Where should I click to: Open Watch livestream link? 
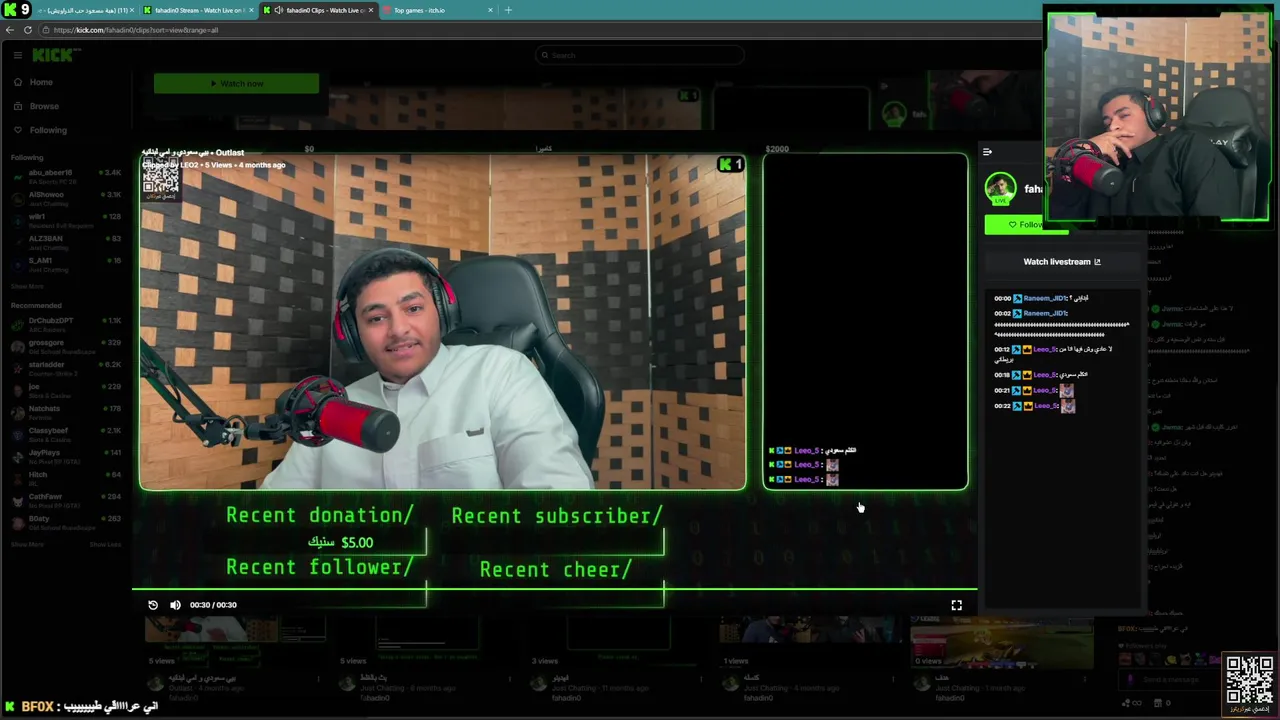(x=1061, y=262)
